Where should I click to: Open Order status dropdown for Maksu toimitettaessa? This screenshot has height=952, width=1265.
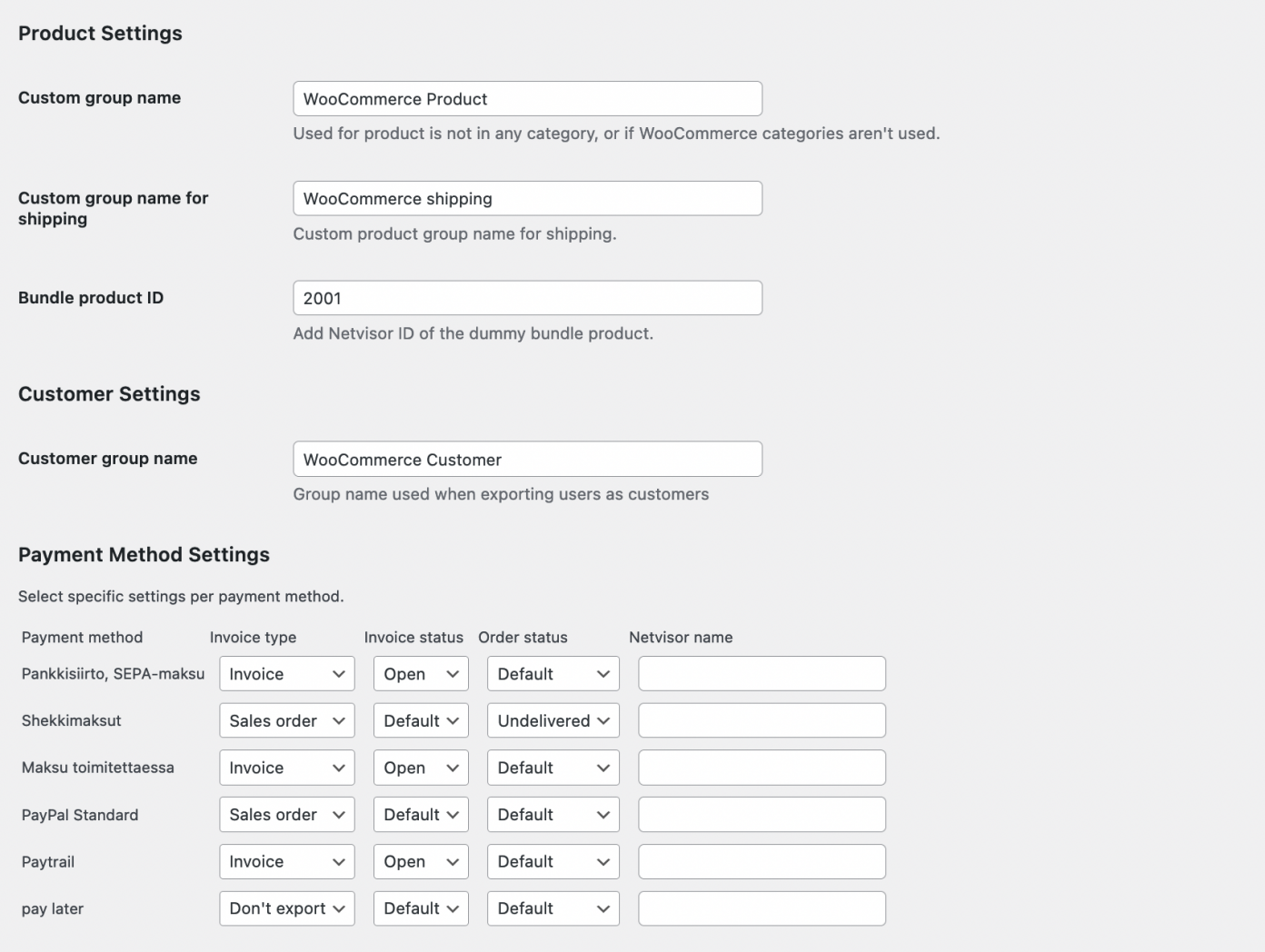553,768
